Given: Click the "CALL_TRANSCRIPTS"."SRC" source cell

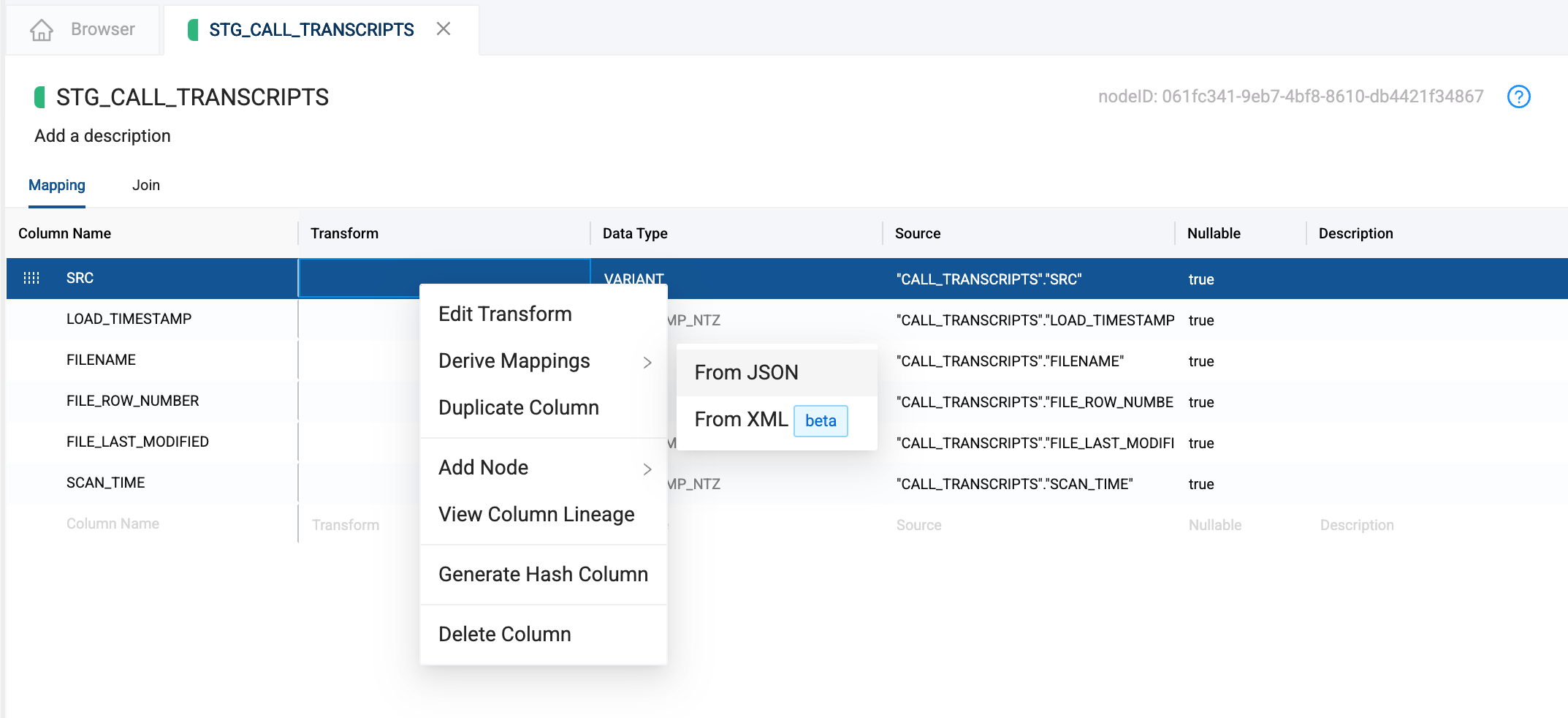Looking at the screenshot, I should click(x=989, y=279).
